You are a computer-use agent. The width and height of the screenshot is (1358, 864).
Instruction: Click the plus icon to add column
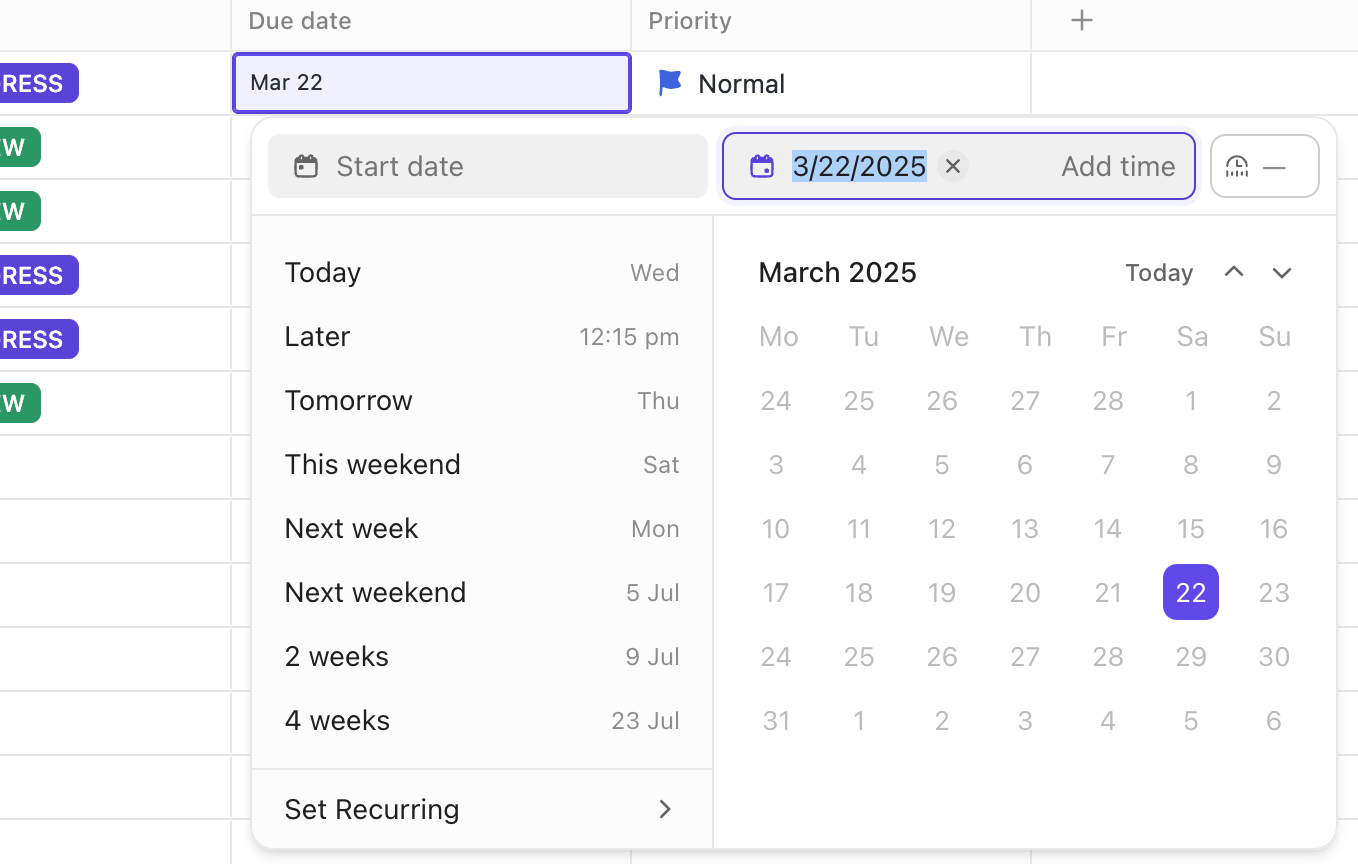coord(1081,21)
